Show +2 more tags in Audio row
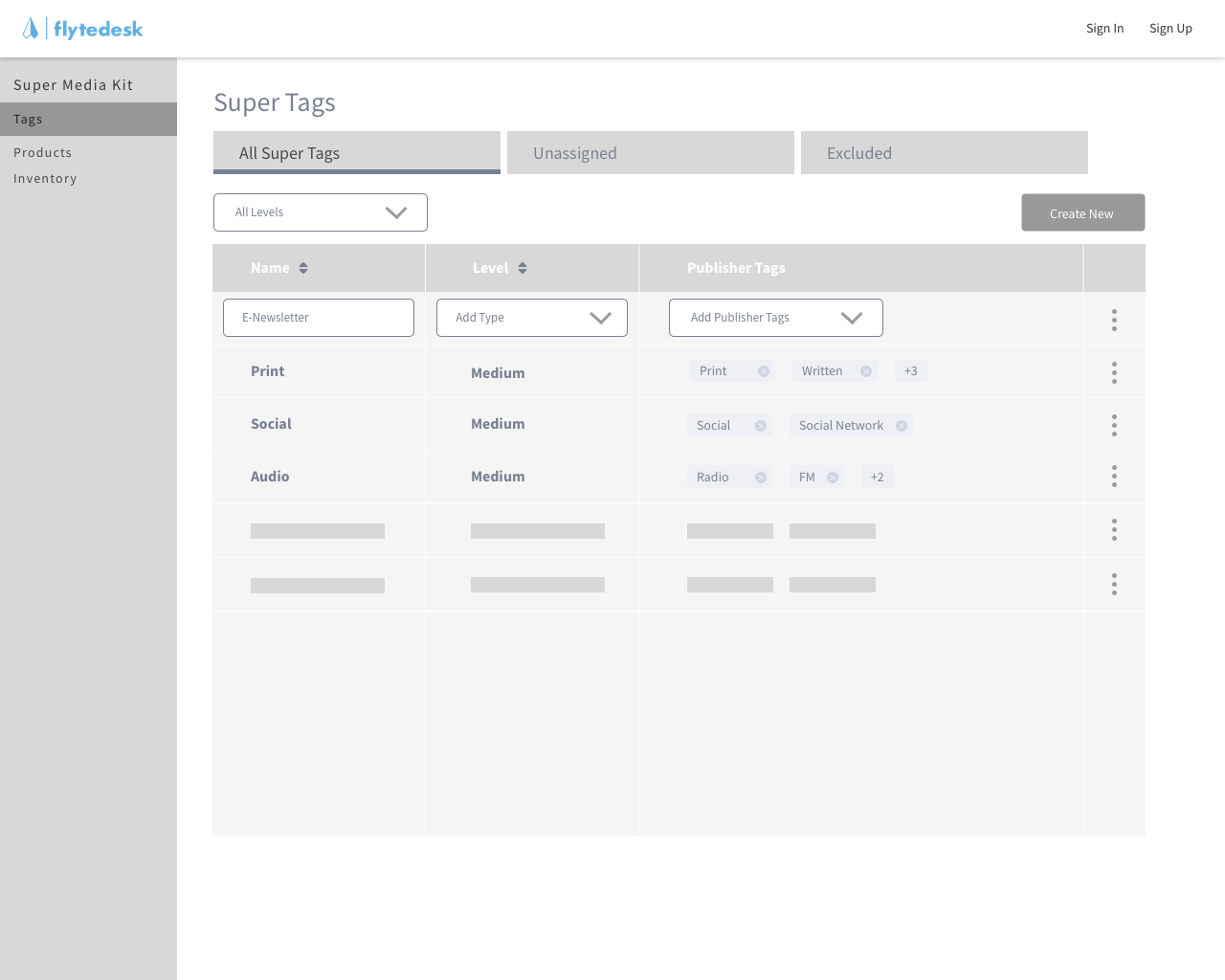Screen dimensions: 1225x980 point(878,478)
